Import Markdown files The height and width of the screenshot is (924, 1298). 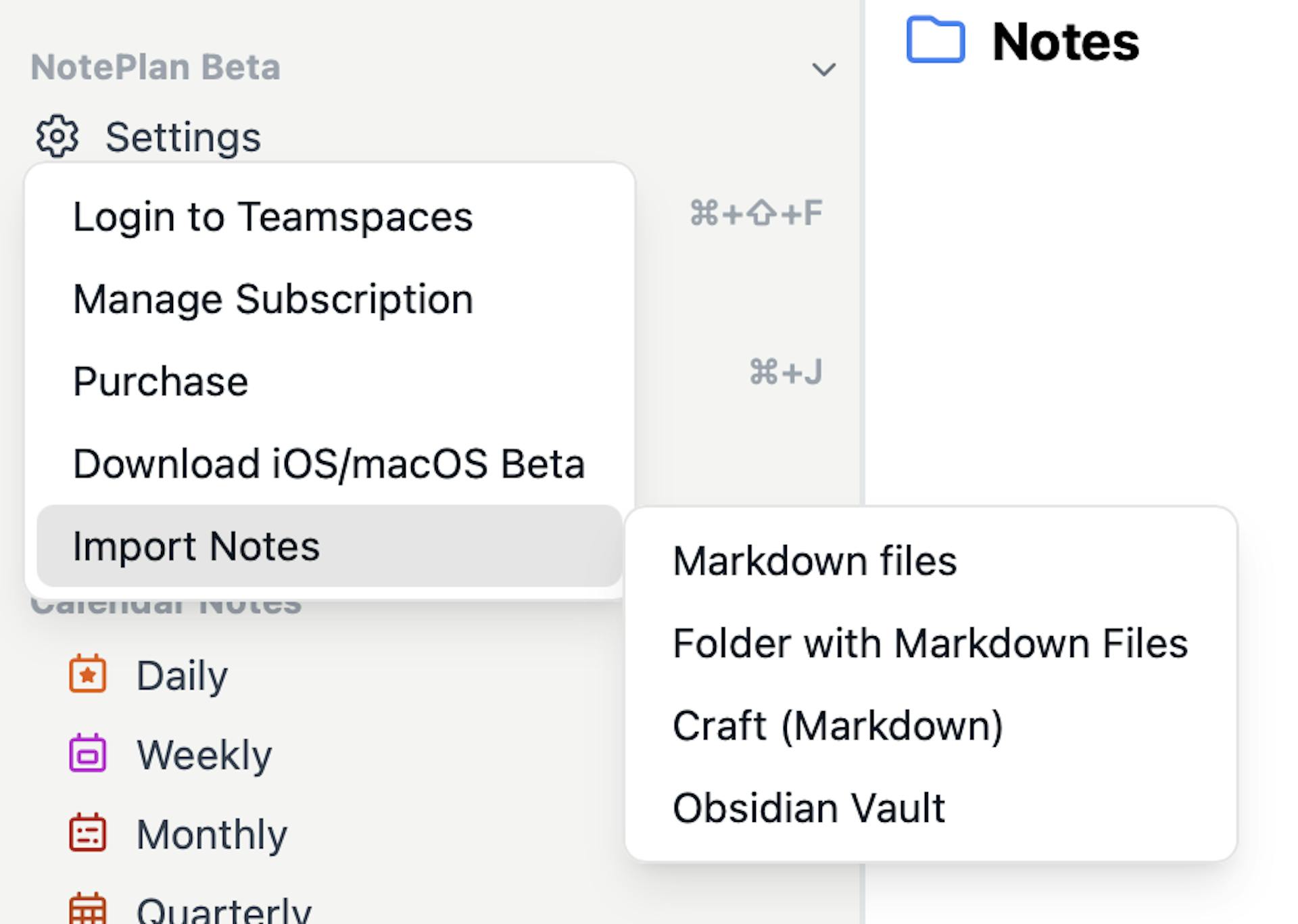point(814,561)
